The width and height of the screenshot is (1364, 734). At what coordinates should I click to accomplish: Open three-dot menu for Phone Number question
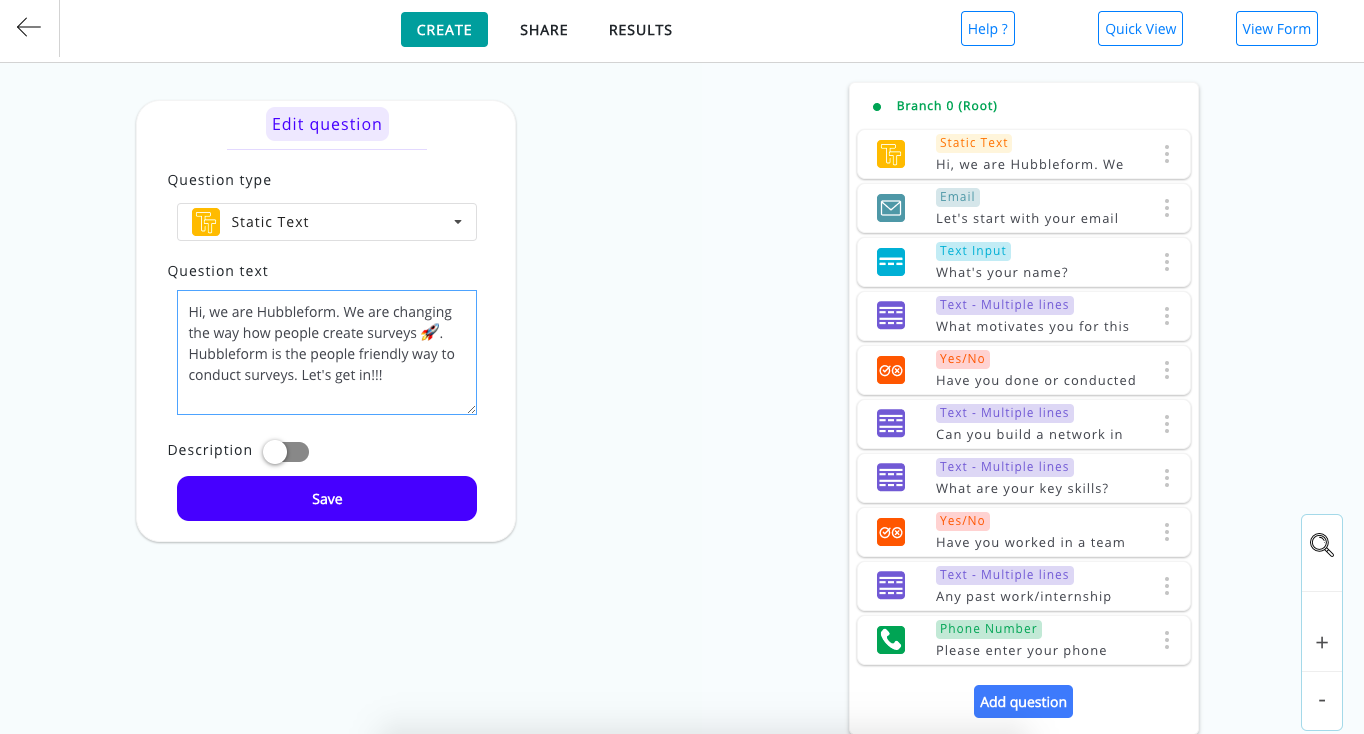coord(1166,640)
